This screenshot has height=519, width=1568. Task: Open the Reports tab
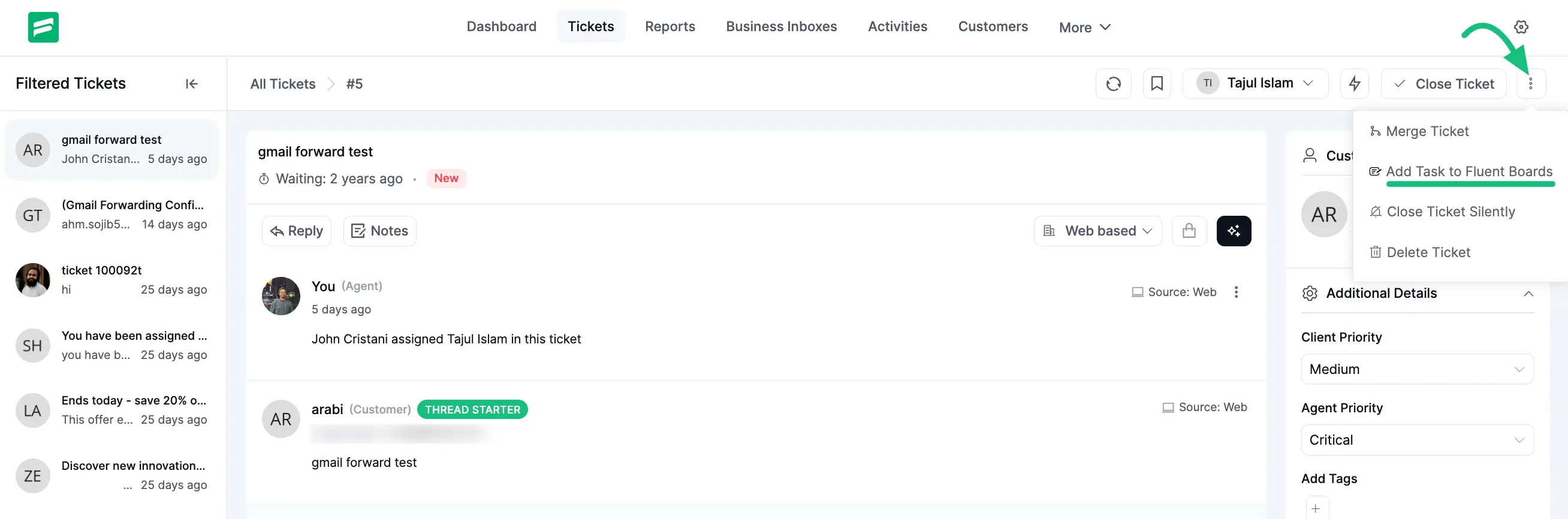click(x=670, y=27)
